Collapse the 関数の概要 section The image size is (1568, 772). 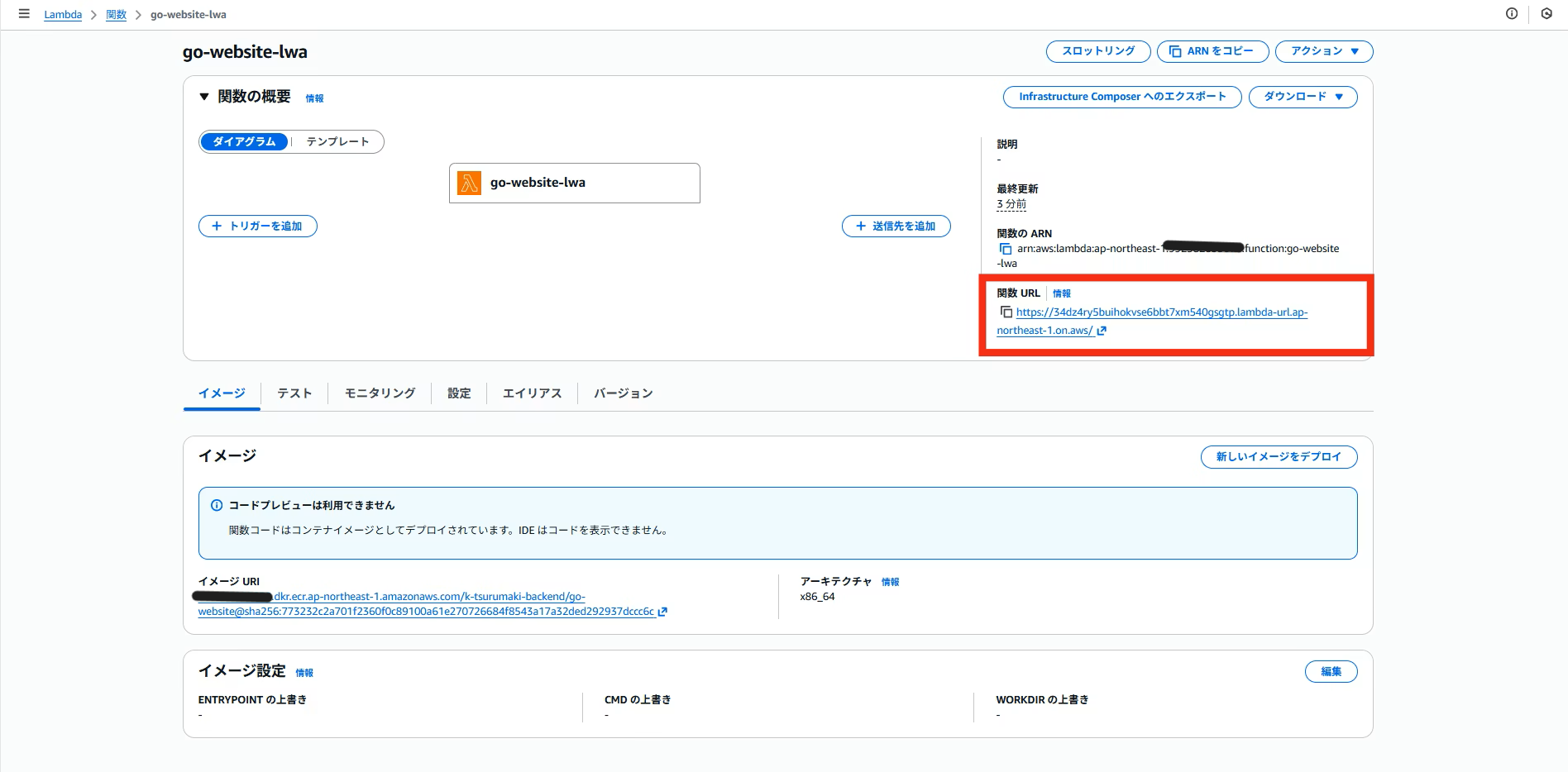(x=204, y=97)
